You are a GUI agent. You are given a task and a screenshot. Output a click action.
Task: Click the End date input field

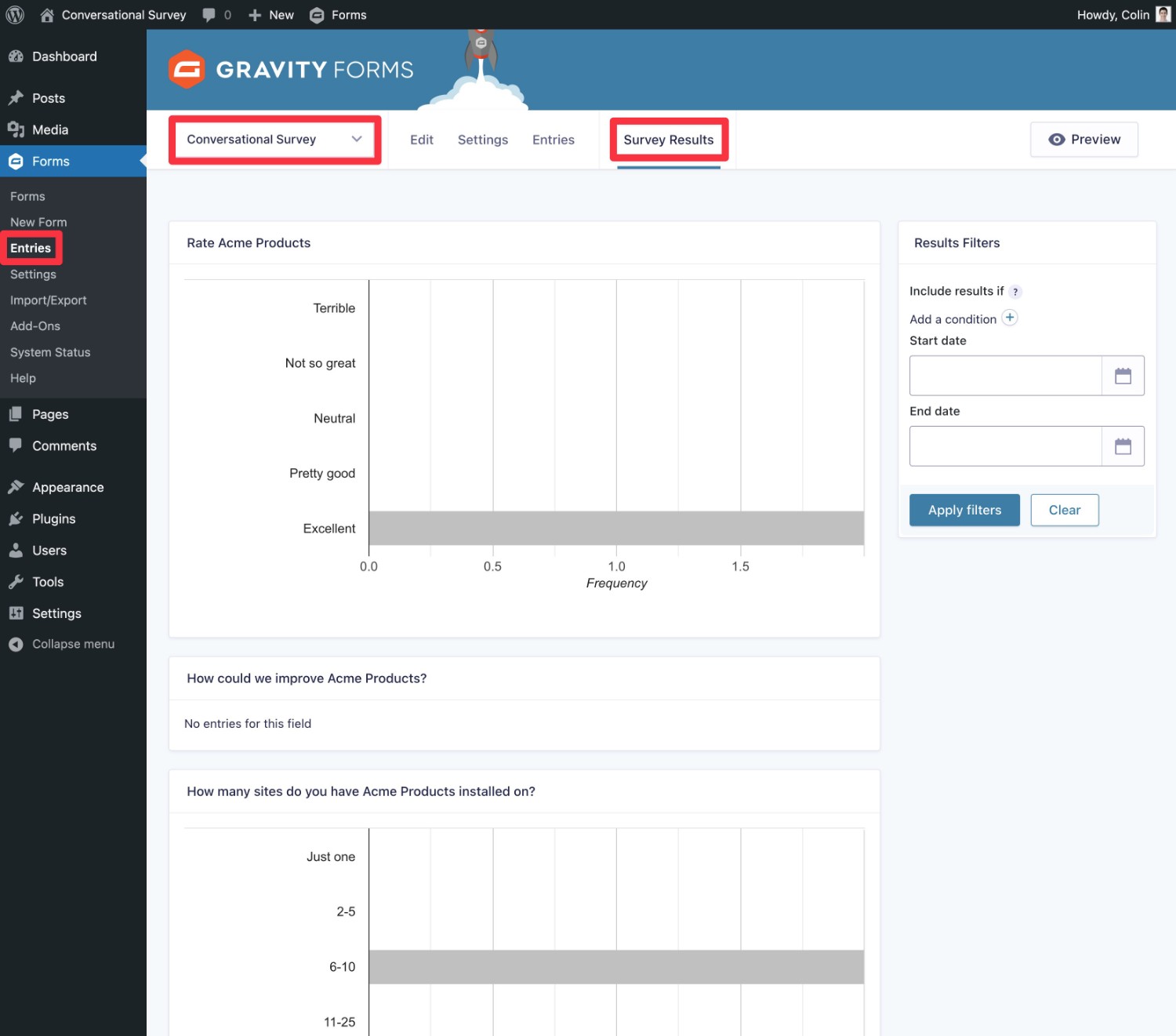pos(1006,446)
